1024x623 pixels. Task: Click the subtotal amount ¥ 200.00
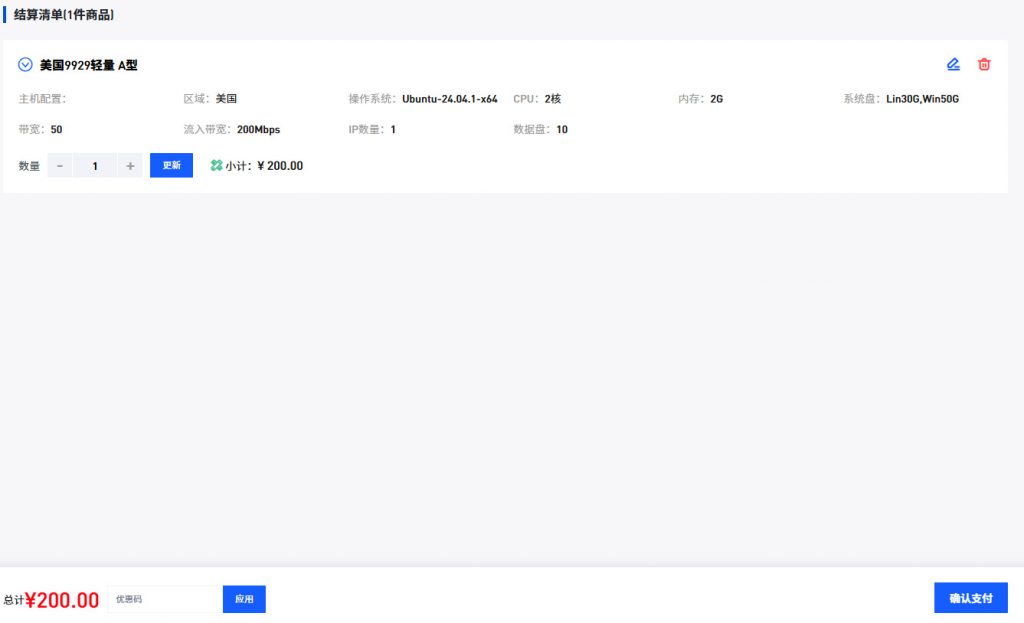click(280, 166)
